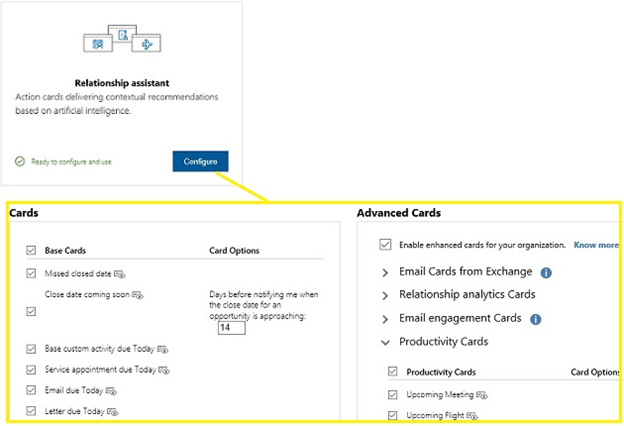Collapse the Productivity Cards section

pyautogui.click(x=386, y=342)
